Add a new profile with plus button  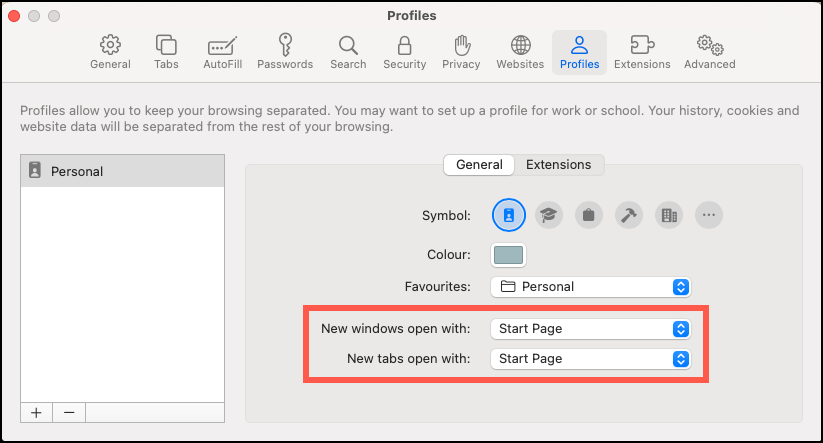coord(36,413)
